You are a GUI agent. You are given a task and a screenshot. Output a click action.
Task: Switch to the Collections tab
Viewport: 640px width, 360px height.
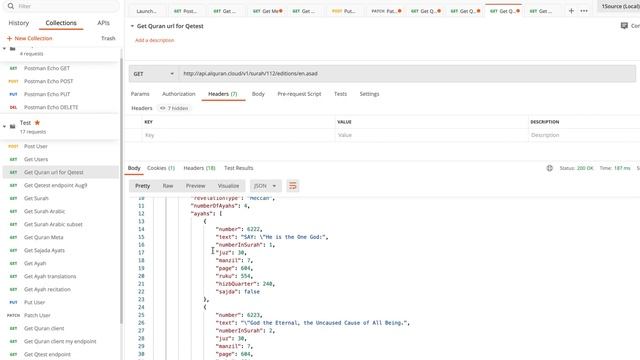(61, 23)
